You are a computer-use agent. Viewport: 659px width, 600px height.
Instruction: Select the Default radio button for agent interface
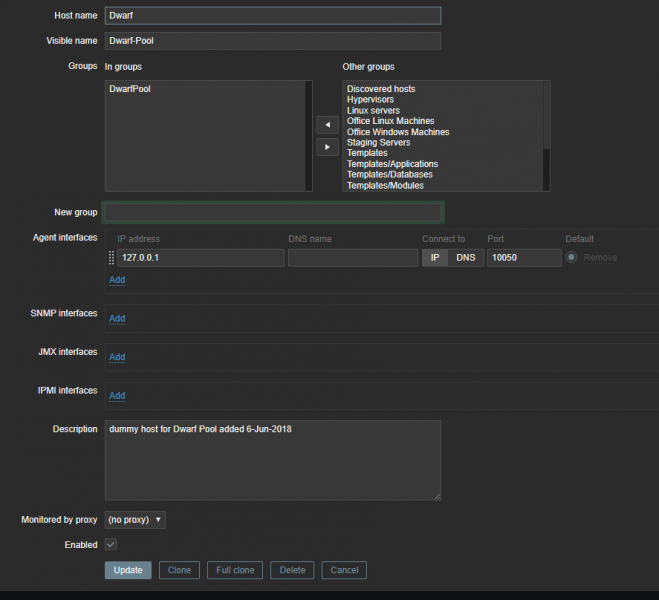[x=572, y=258]
